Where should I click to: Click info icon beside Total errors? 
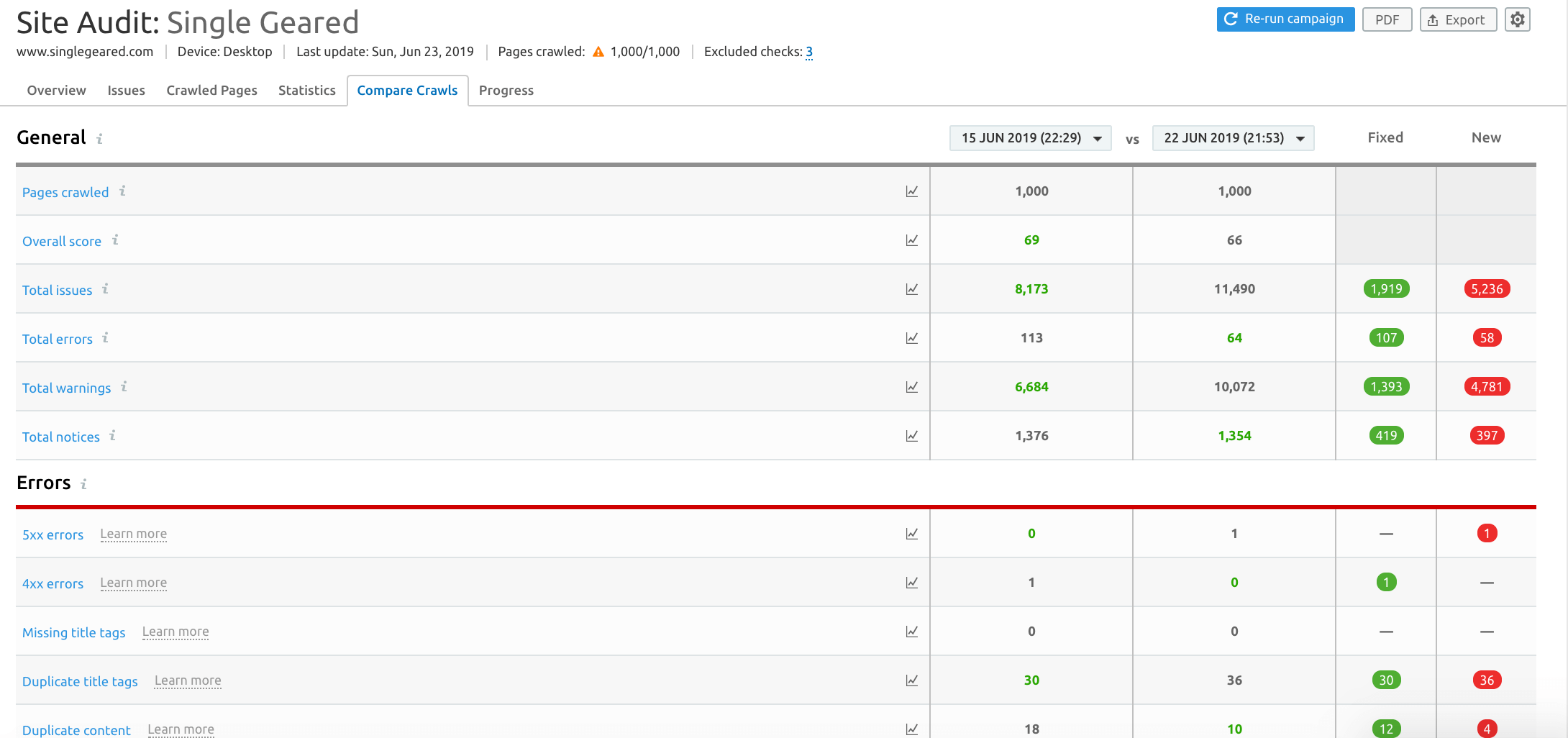(x=105, y=337)
